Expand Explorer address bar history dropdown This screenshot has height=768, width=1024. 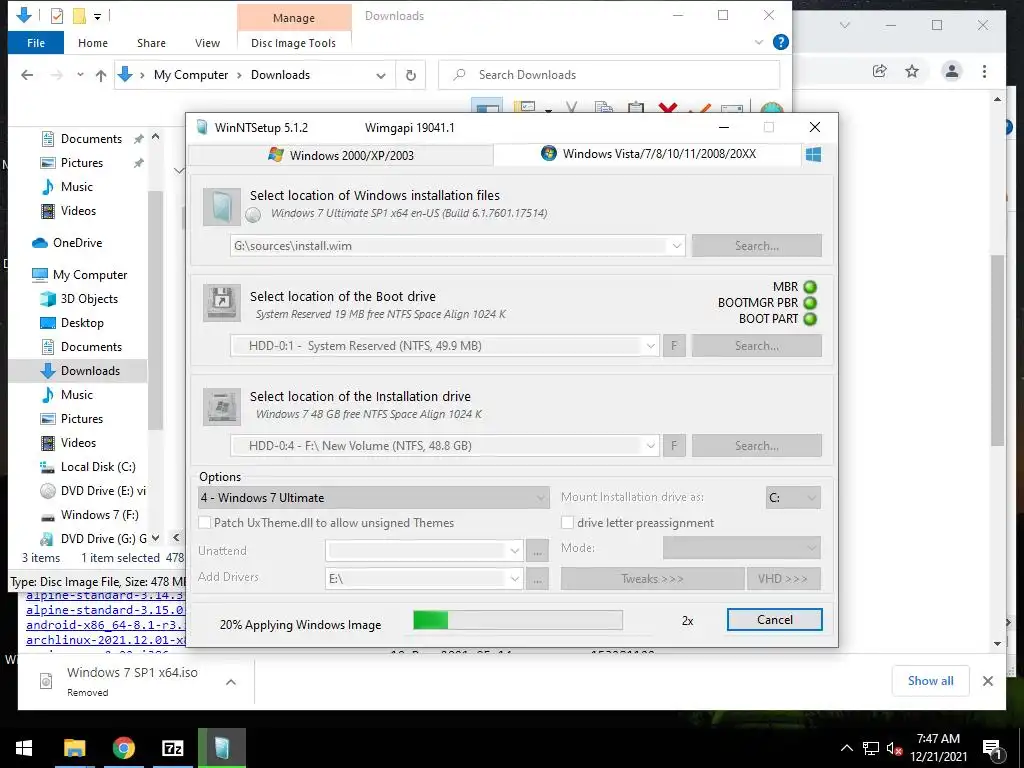(381, 75)
